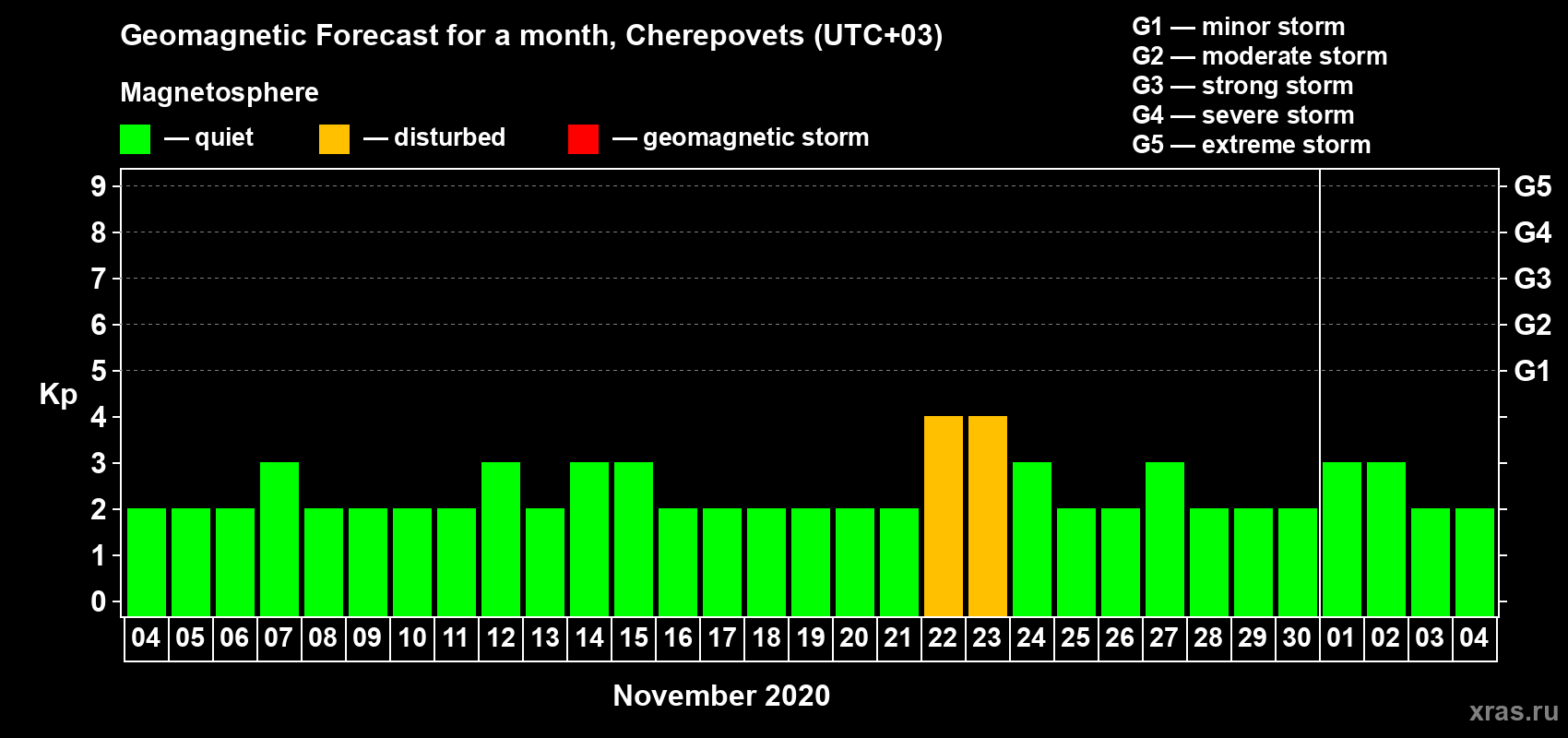
Task: Click the date label 11
Action: coord(456,638)
